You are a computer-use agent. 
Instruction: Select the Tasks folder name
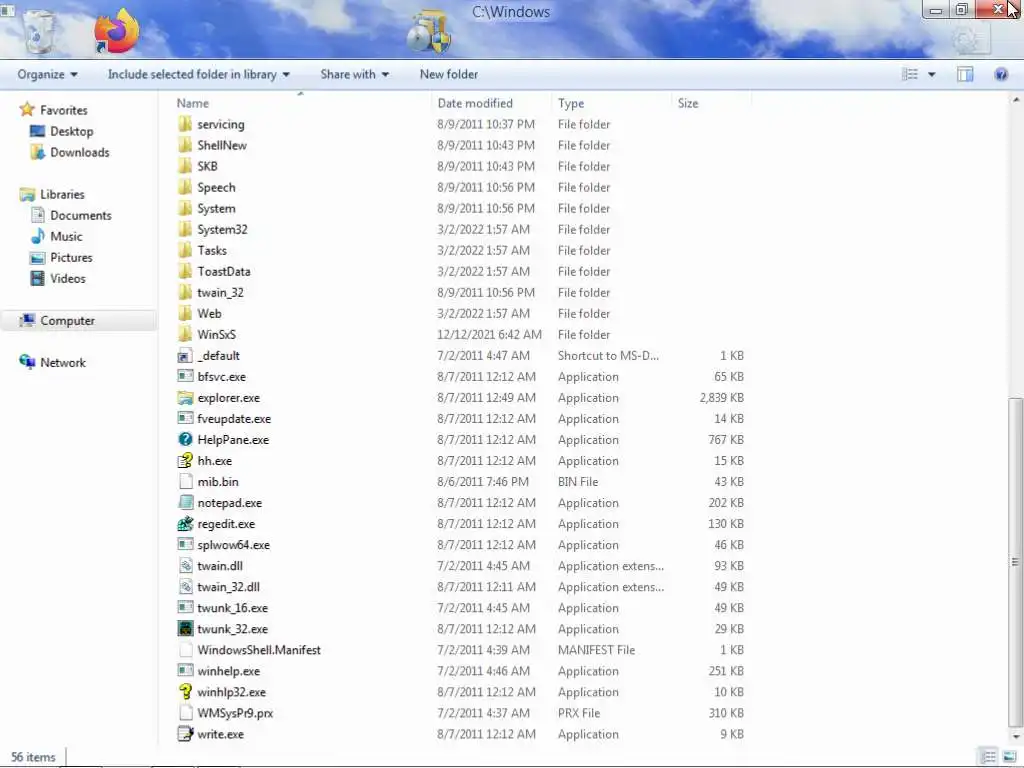212,250
